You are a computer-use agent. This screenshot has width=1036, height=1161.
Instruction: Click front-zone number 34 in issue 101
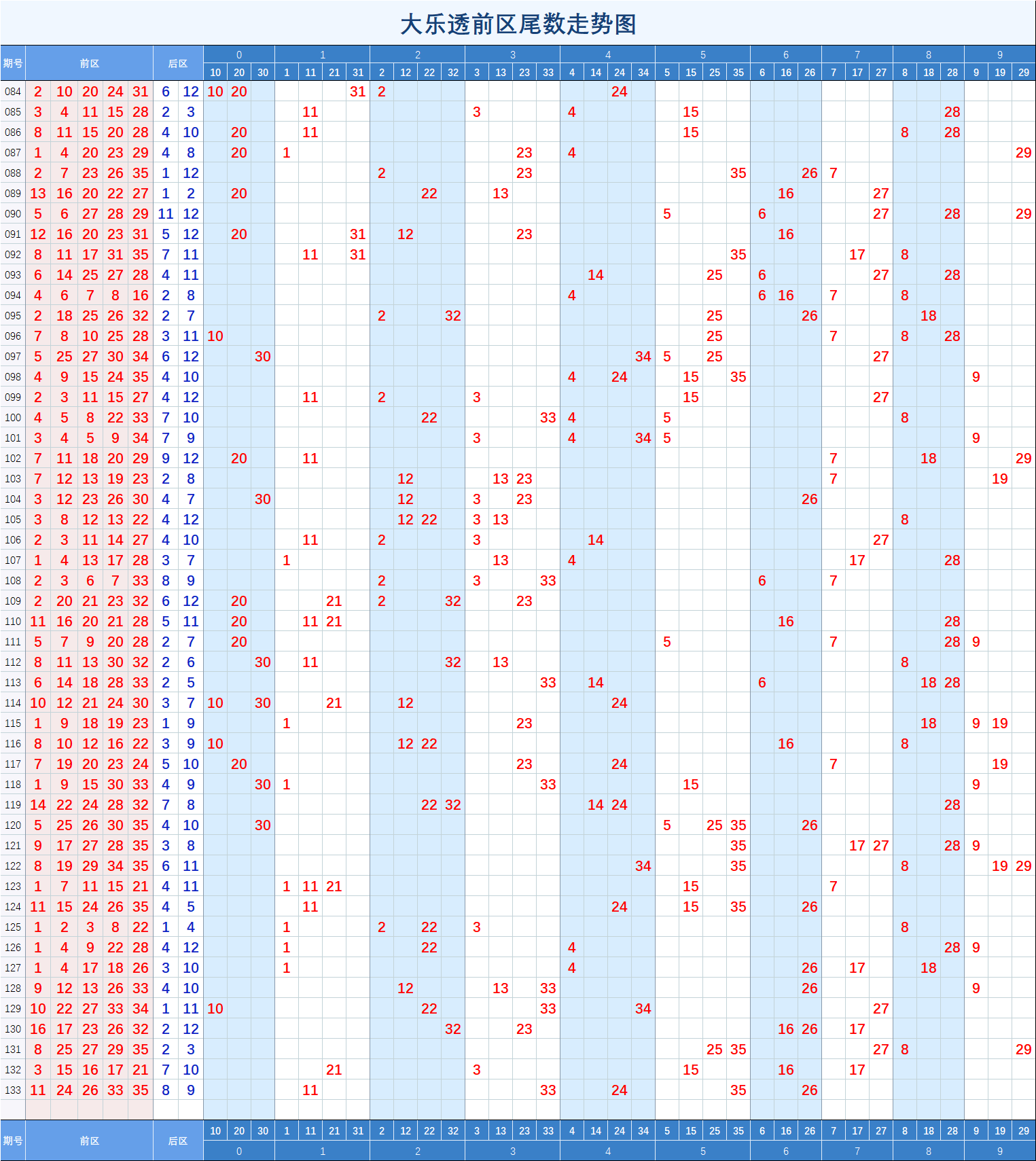(141, 438)
